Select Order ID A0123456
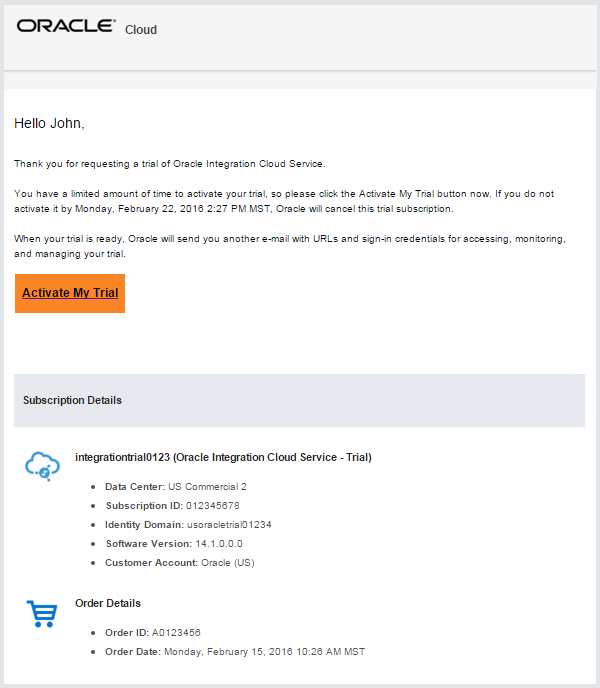This screenshot has width=600, height=688. click(x=176, y=633)
